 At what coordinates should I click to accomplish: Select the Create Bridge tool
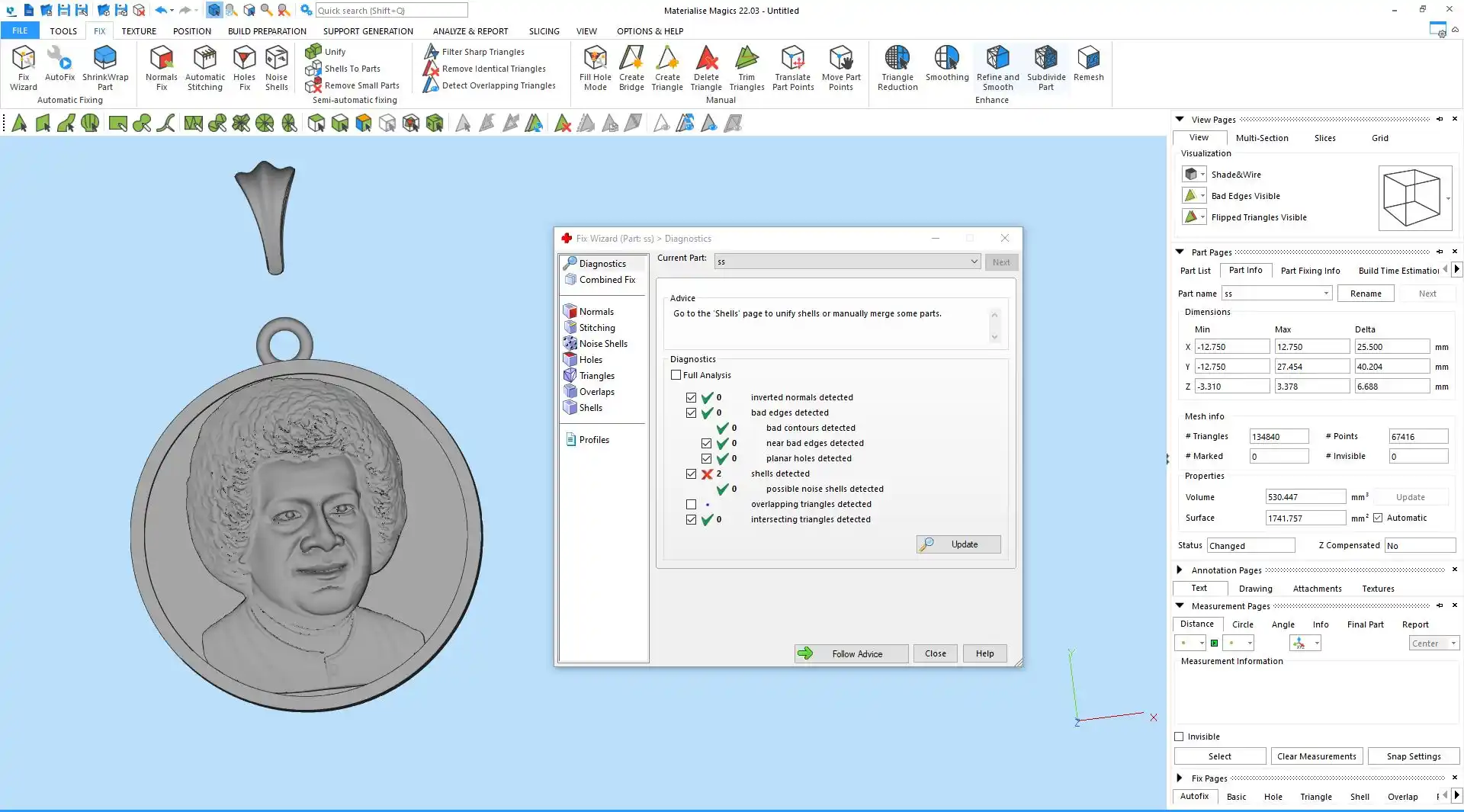point(631,67)
